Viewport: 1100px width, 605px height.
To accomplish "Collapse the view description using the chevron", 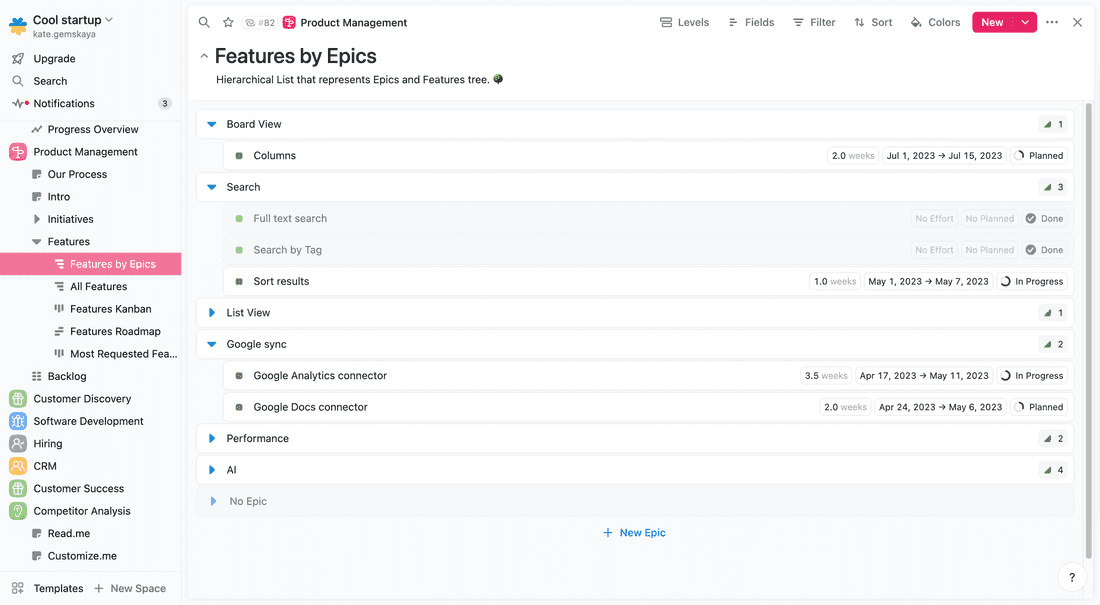I will [204, 56].
